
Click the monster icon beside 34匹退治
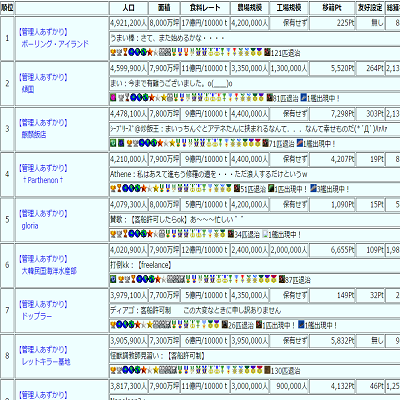click(x=231, y=234)
